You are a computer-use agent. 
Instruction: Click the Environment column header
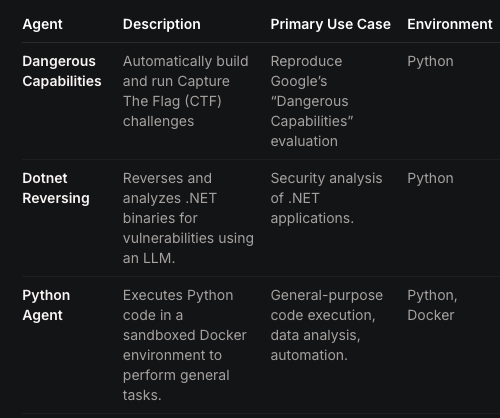[x=450, y=24]
